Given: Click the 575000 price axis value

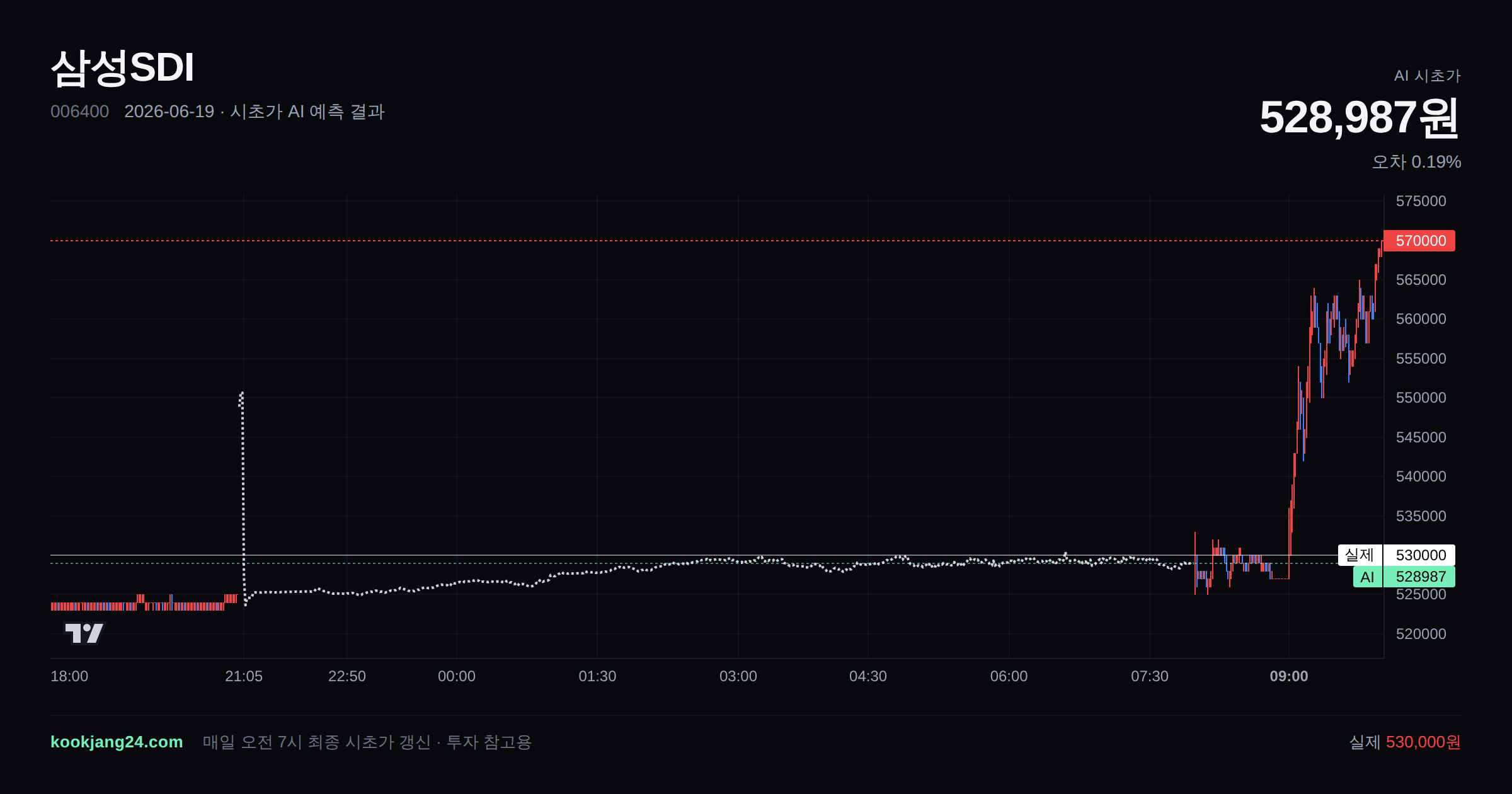Looking at the screenshot, I should click(1421, 201).
